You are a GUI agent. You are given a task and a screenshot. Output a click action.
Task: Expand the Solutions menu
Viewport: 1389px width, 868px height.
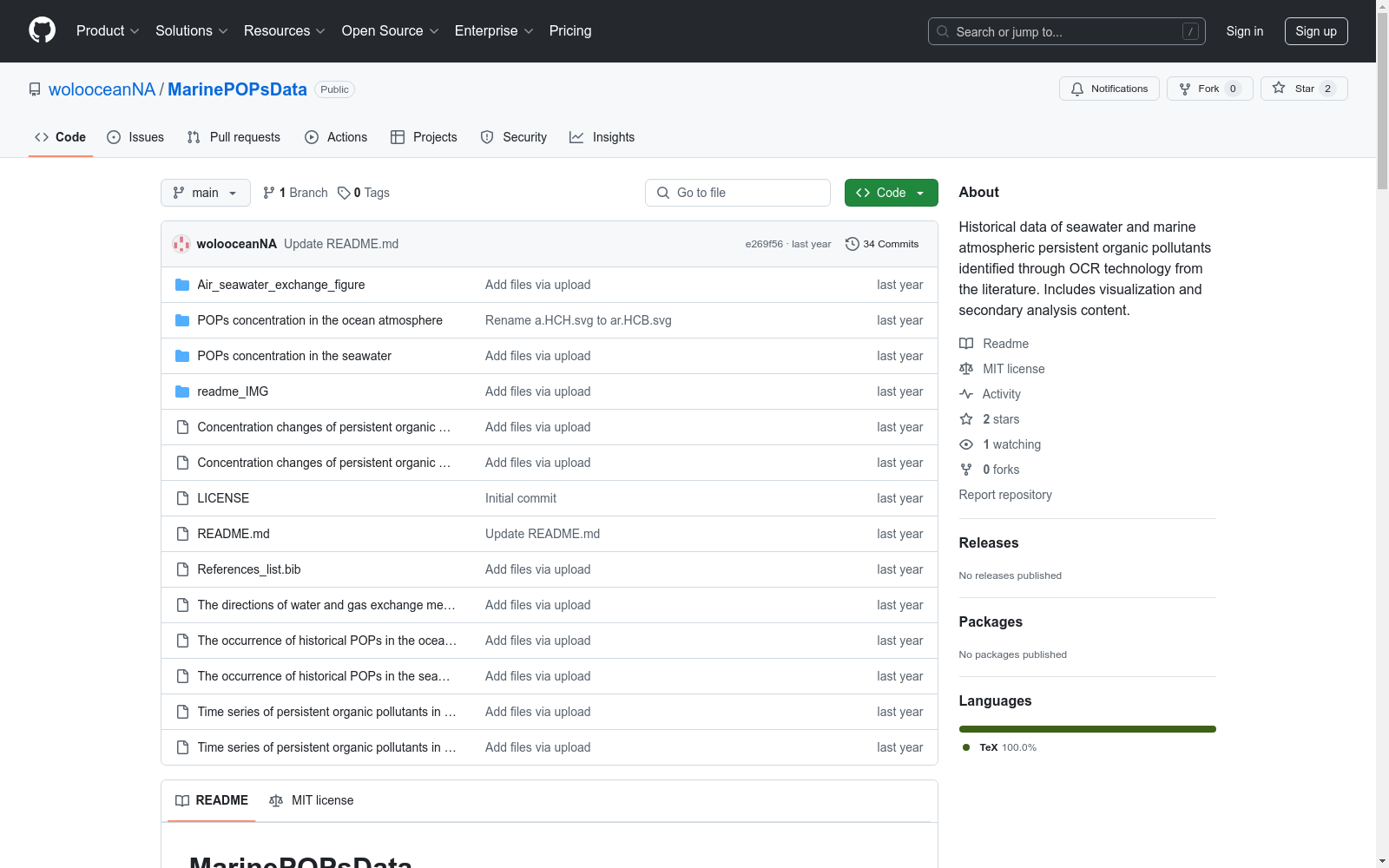click(192, 31)
